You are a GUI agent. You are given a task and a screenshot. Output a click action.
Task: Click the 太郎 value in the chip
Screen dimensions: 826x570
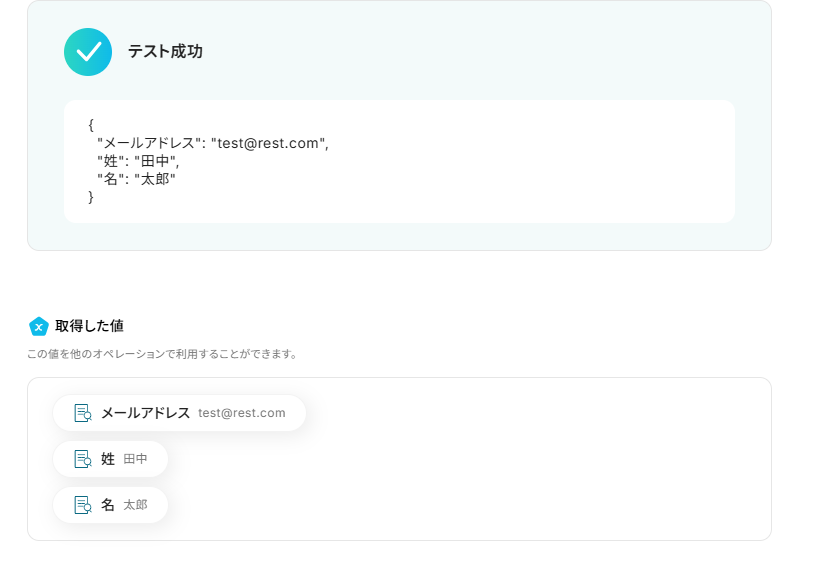135,505
